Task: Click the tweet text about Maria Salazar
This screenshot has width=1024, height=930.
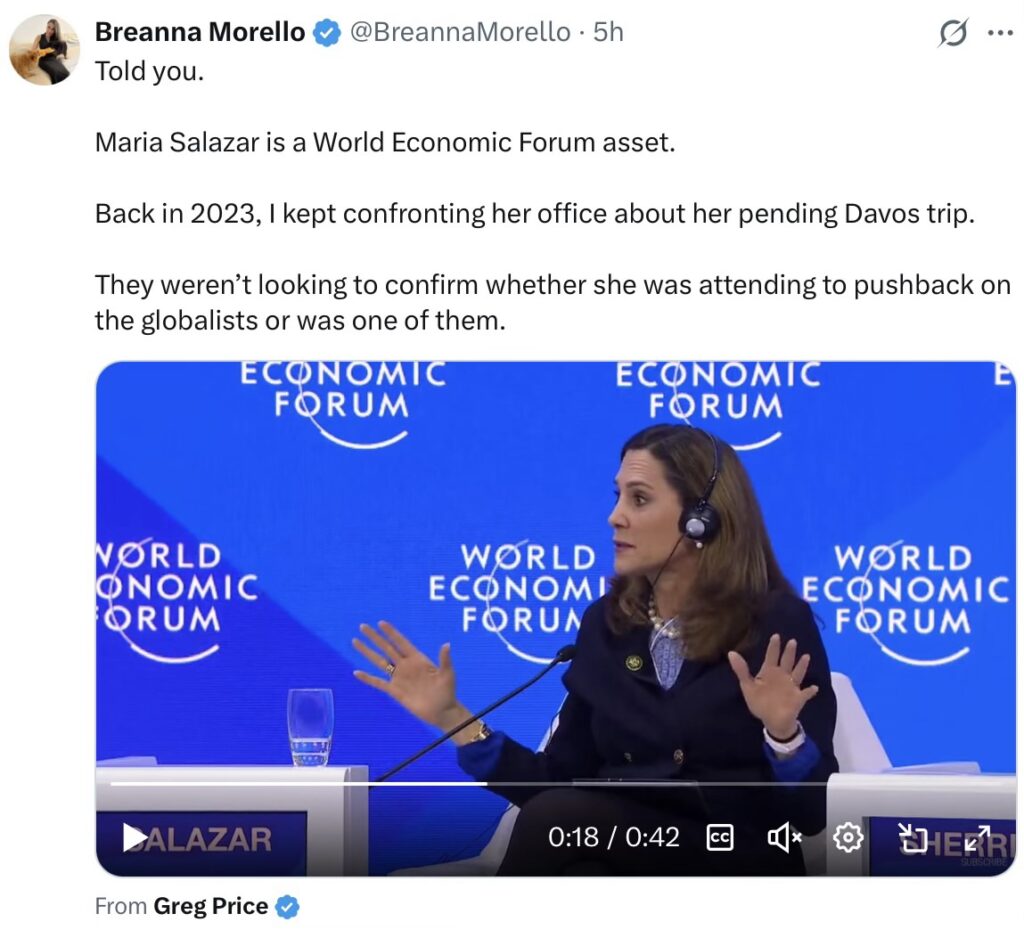Action: click(x=385, y=142)
